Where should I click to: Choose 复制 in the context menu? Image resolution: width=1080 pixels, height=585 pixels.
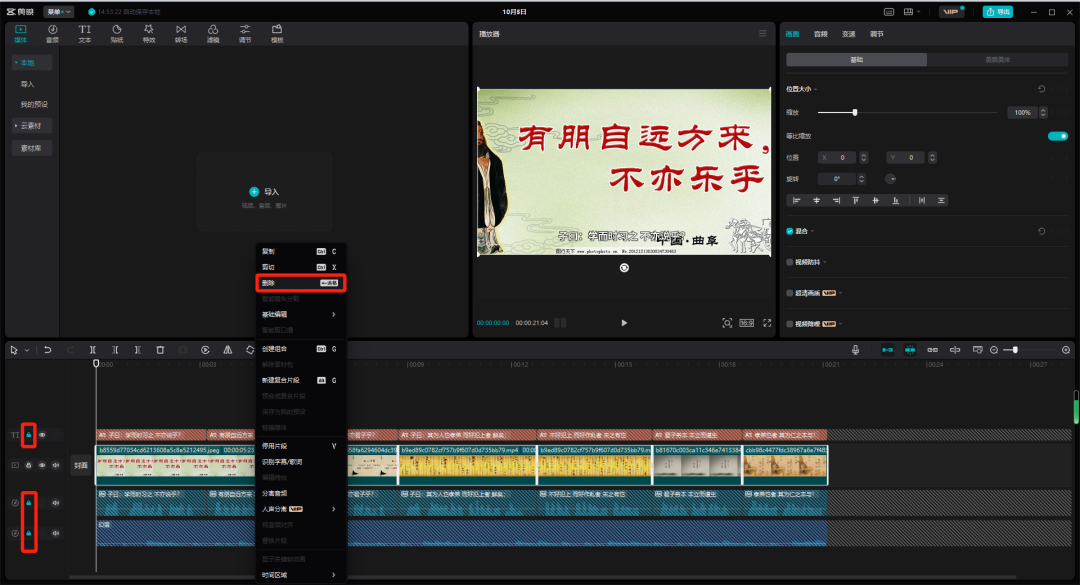[x=300, y=252]
